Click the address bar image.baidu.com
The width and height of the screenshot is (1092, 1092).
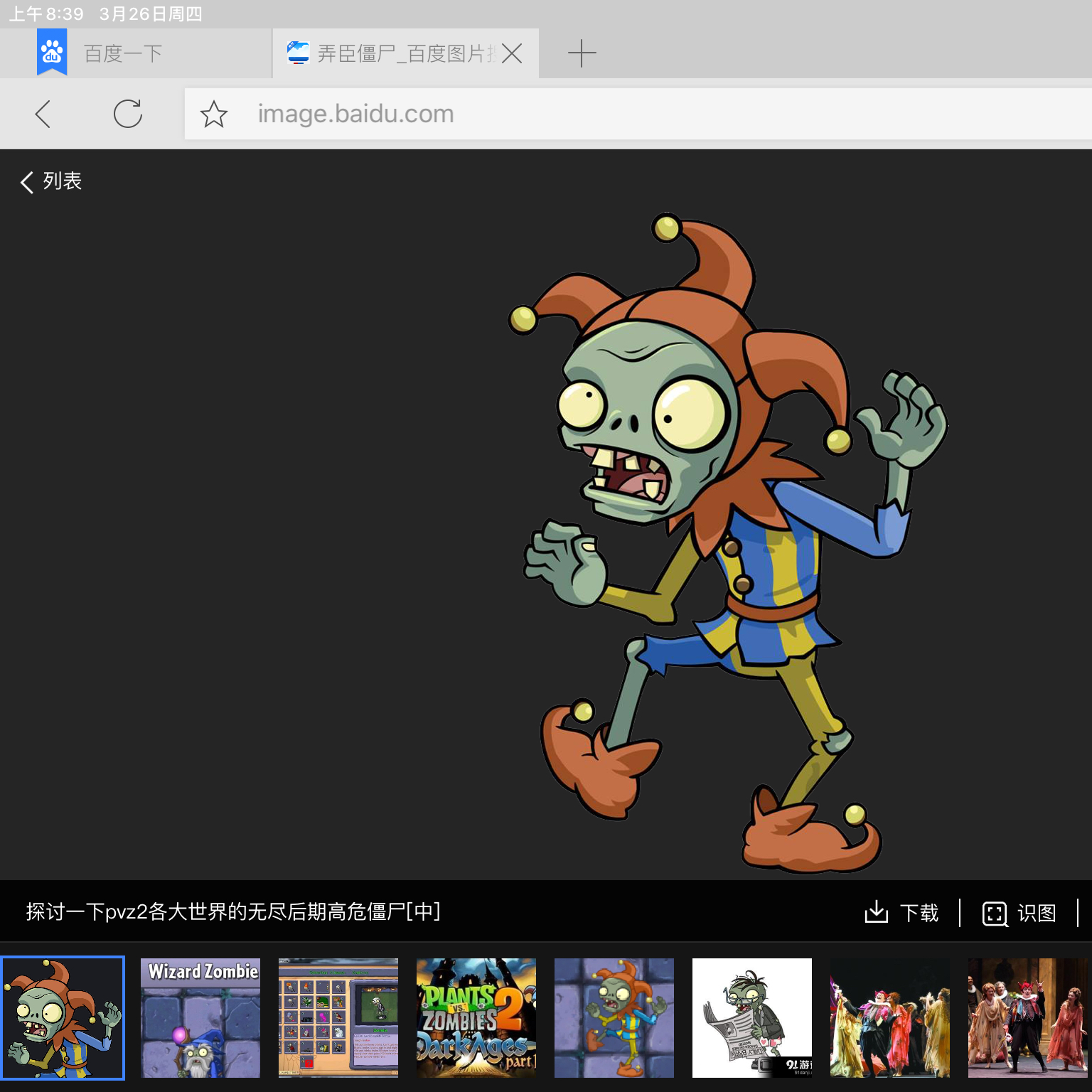tap(638, 114)
